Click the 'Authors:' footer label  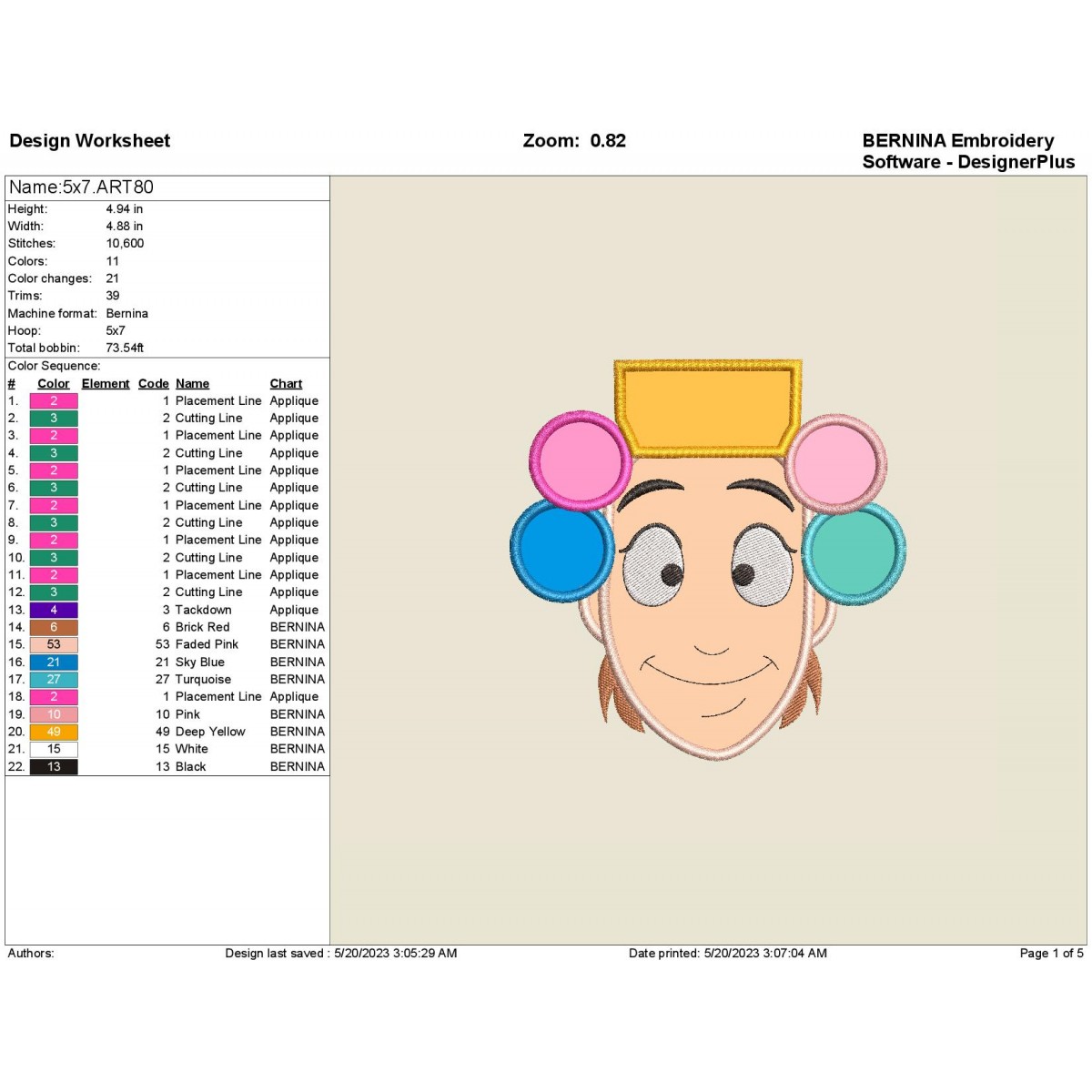click(x=31, y=954)
